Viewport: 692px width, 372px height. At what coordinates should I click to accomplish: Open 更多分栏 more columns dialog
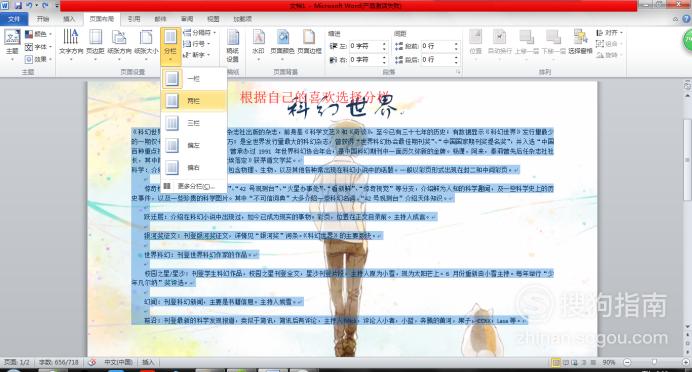[x=194, y=186]
